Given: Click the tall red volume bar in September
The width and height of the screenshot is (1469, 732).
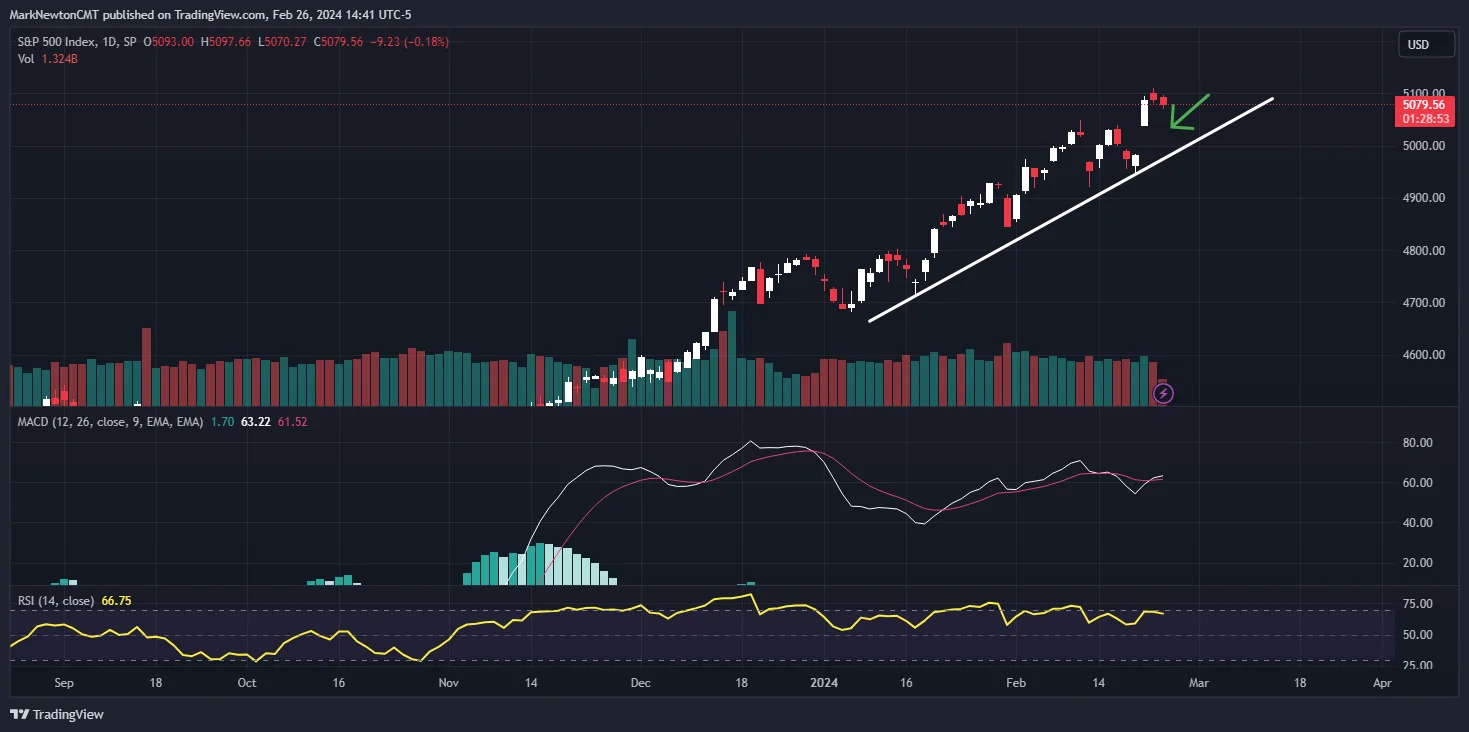Looking at the screenshot, I should (146, 366).
